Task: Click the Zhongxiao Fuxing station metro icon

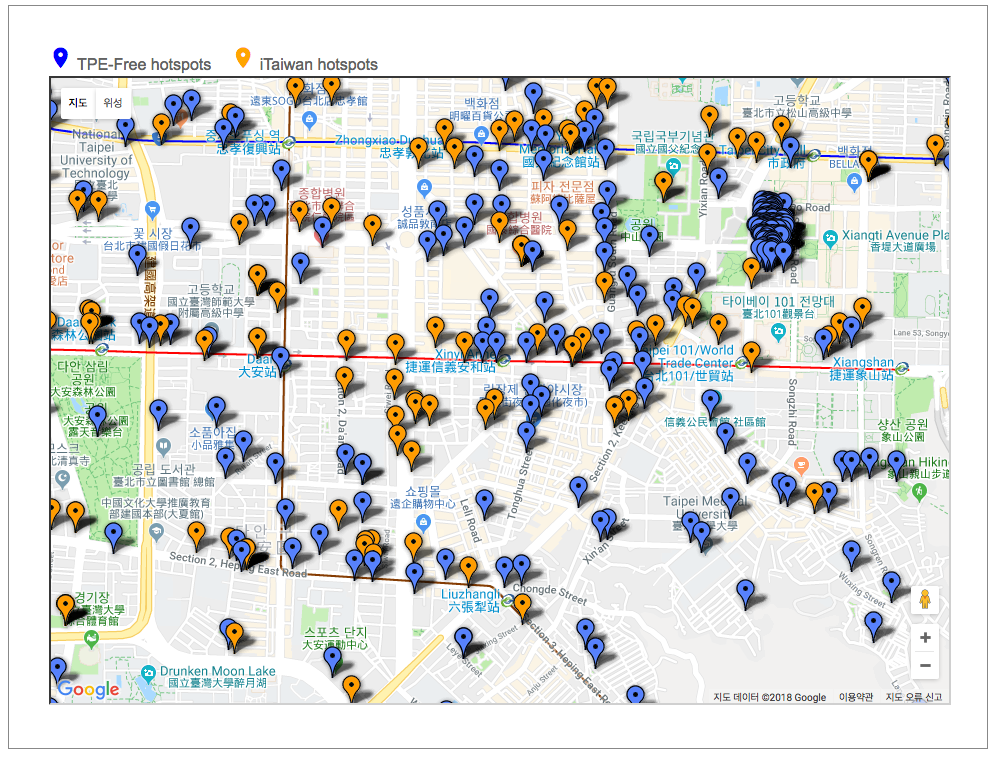Action: 288,142
